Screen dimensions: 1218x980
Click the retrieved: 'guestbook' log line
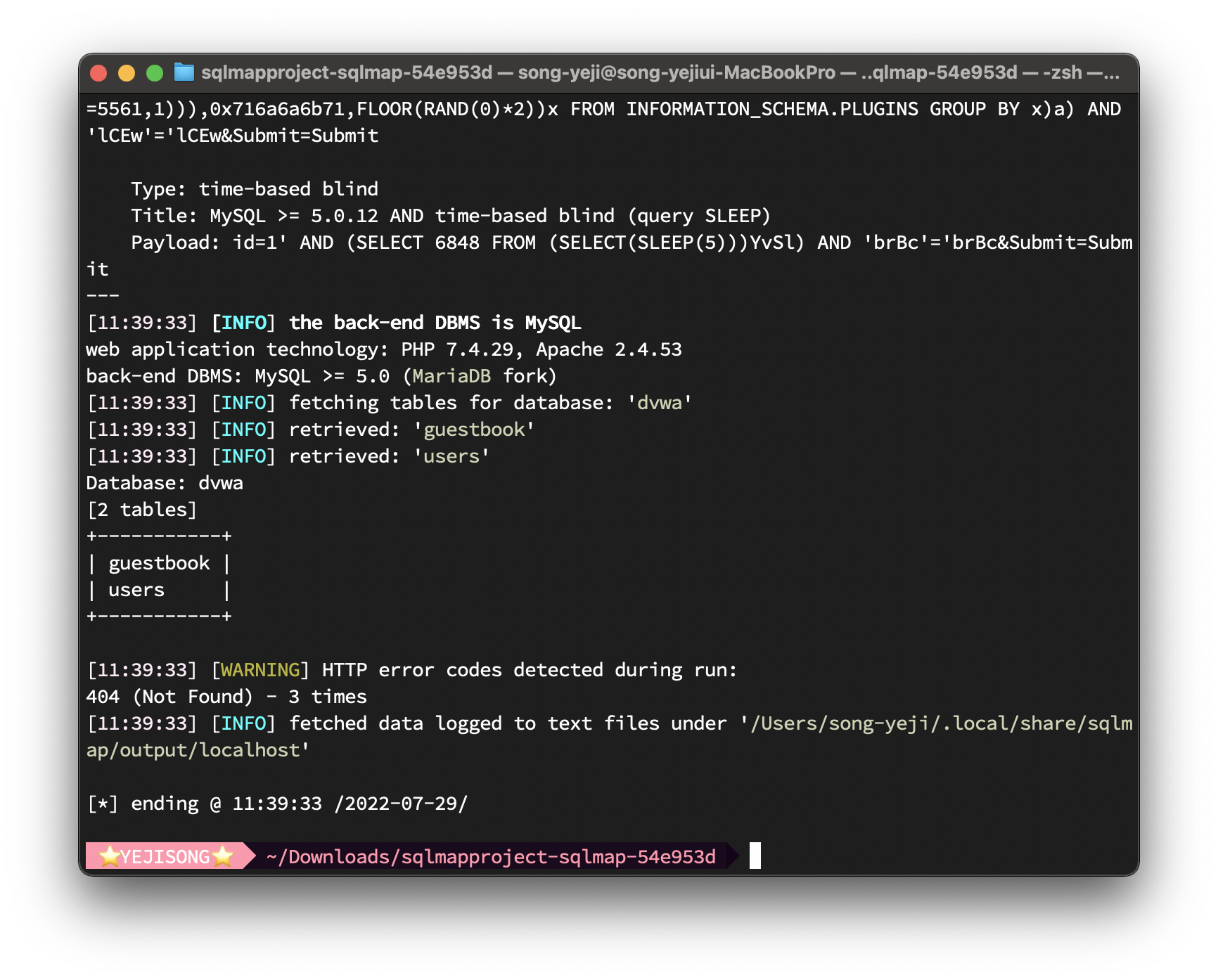pos(311,430)
